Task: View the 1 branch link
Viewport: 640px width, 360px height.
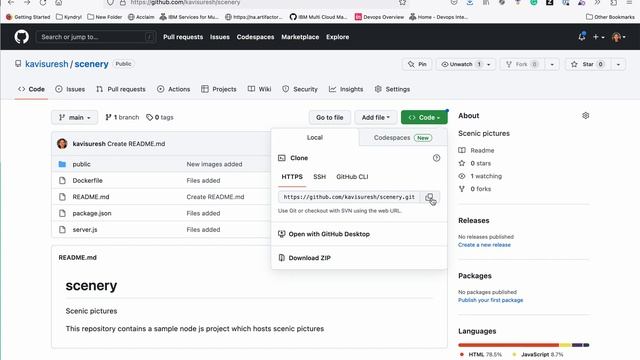Action: (x=122, y=117)
